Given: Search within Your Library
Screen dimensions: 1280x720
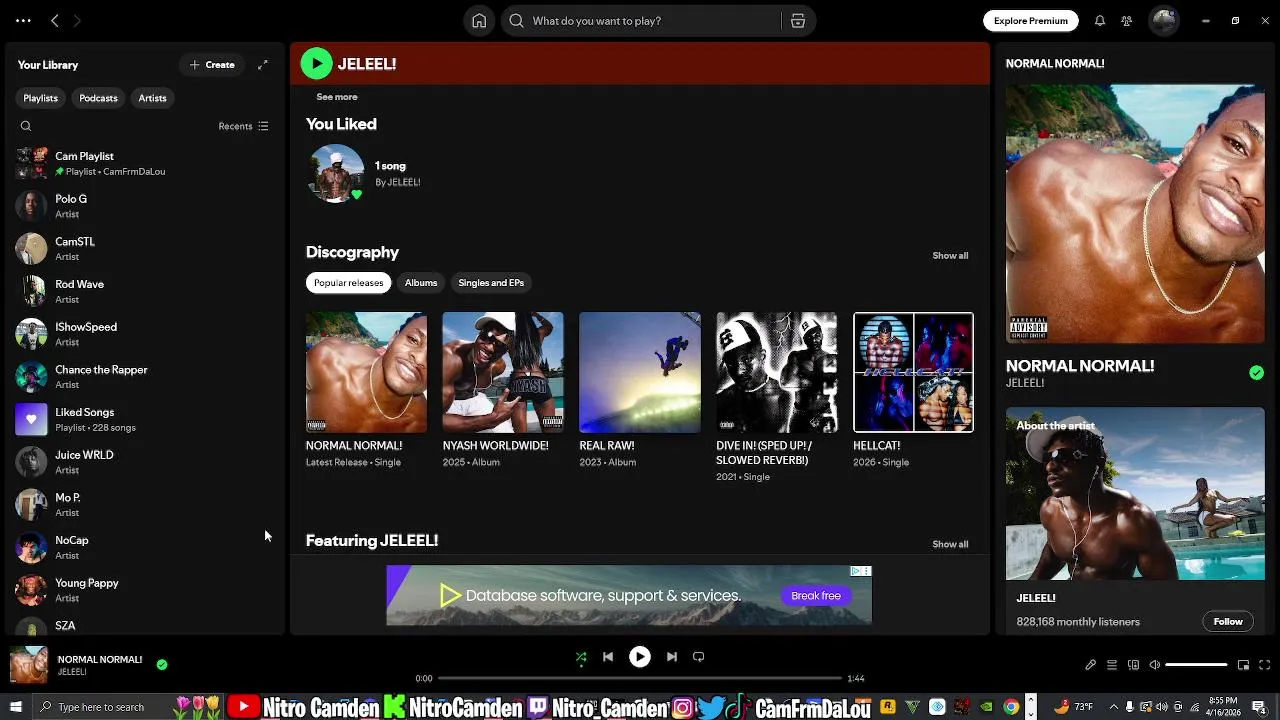Looking at the screenshot, I should click(x=26, y=126).
